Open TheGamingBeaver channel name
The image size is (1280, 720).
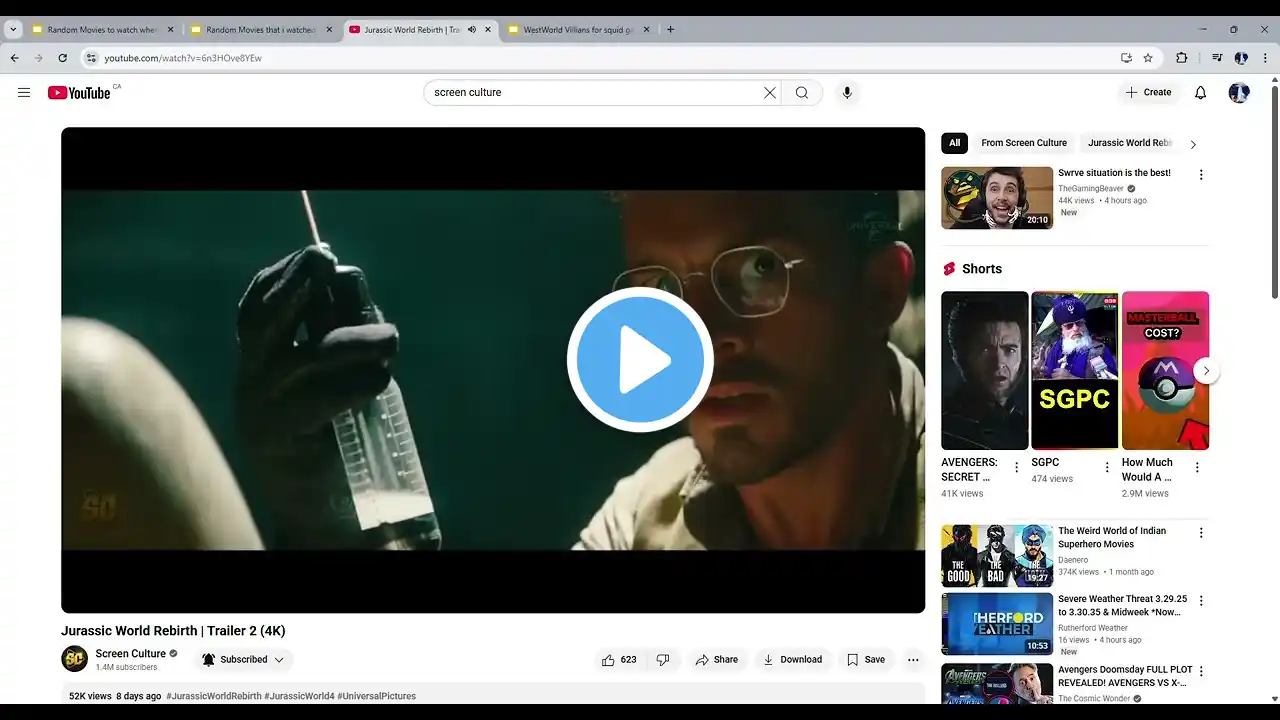coord(1091,188)
